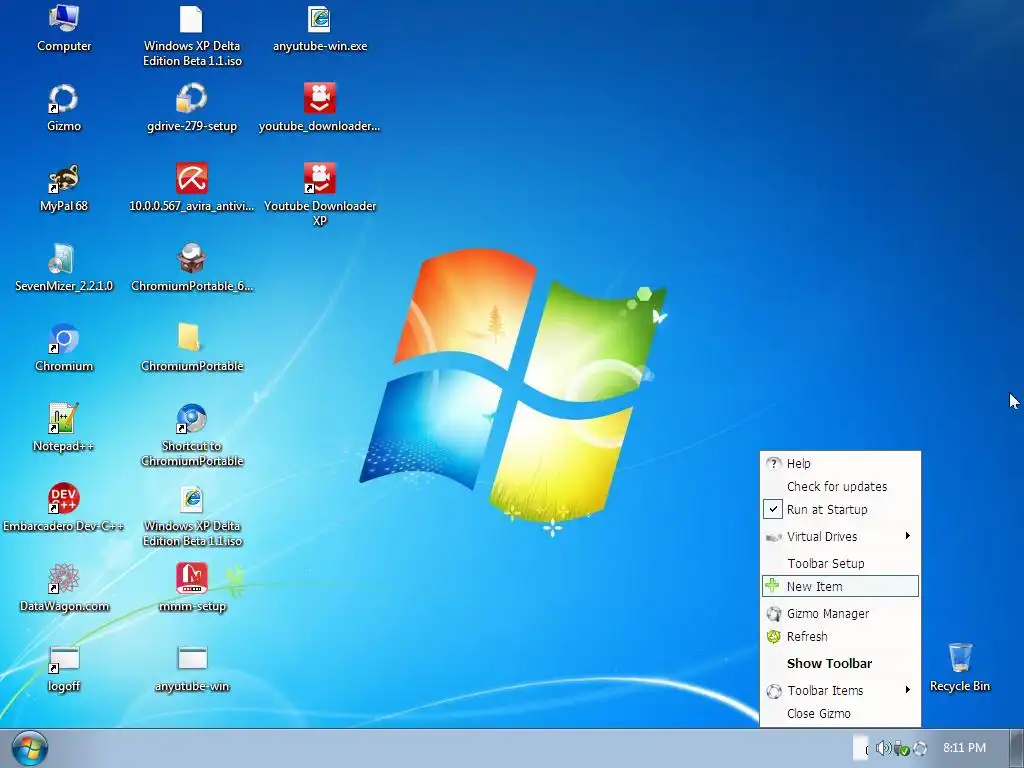Open Gizmo Manager from the menu
1024x768 pixels.
pos(840,614)
